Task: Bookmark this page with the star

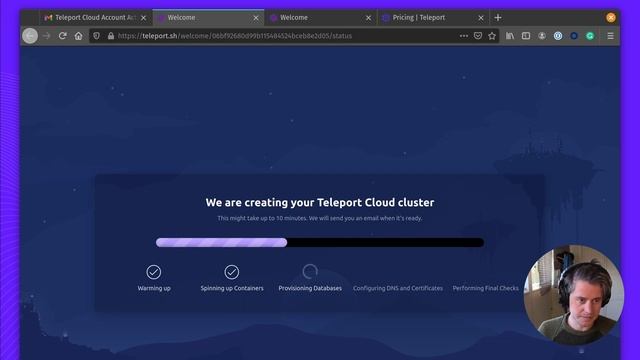Action: pyautogui.click(x=492, y=36)
